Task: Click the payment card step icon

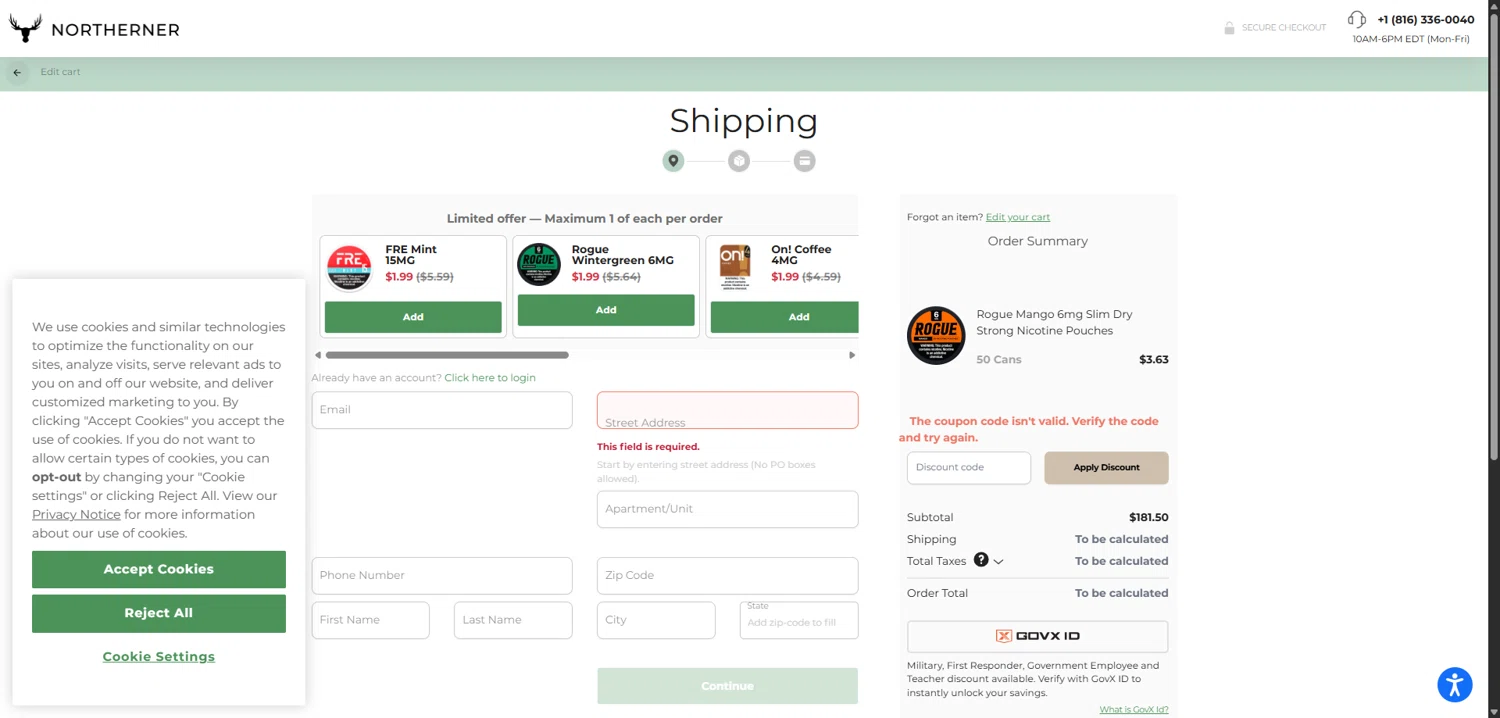Action: point(804,161)
